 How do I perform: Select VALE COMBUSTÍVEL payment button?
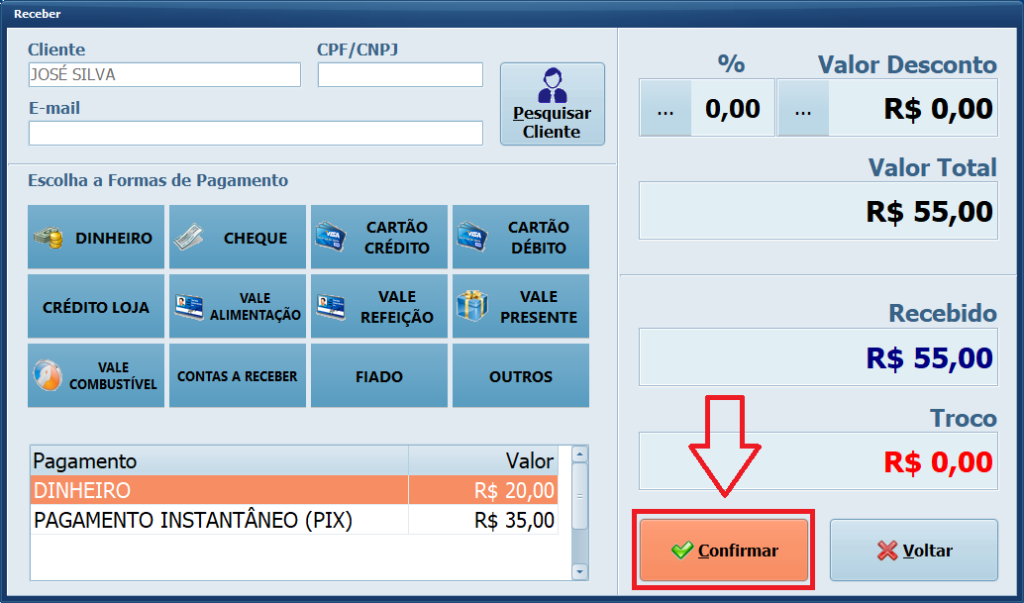point(96,376)
